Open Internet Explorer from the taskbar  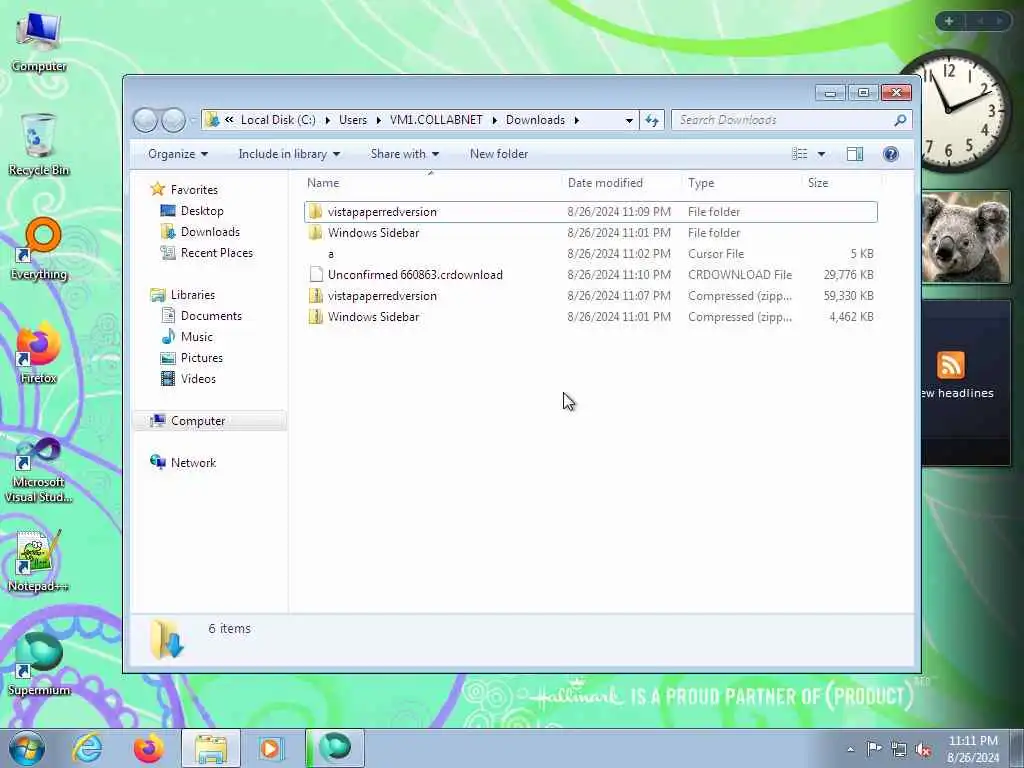(88, 748)
